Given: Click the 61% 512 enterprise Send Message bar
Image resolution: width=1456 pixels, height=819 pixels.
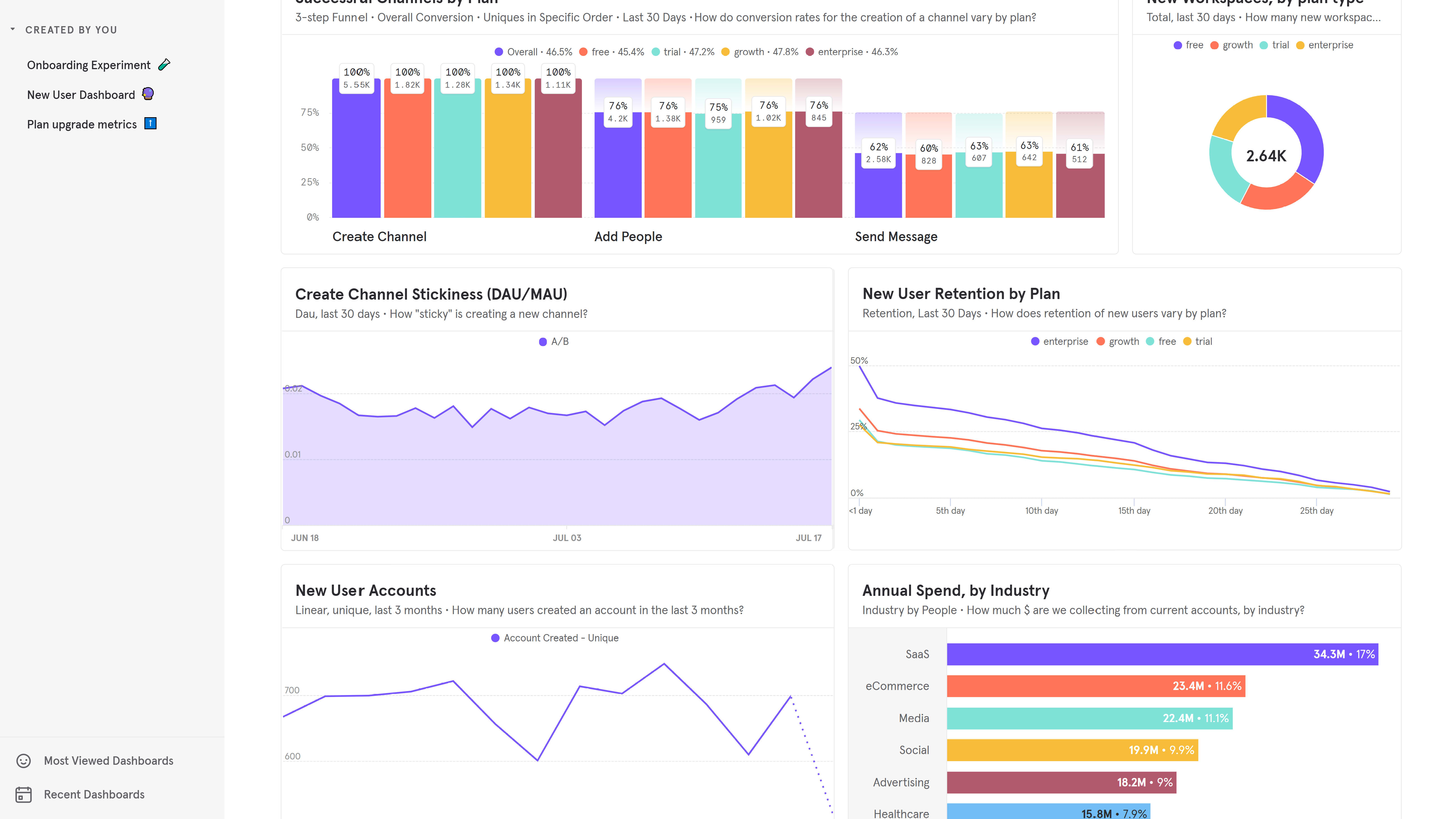Looking at the screenshot, I should (x=1080, y=185).
